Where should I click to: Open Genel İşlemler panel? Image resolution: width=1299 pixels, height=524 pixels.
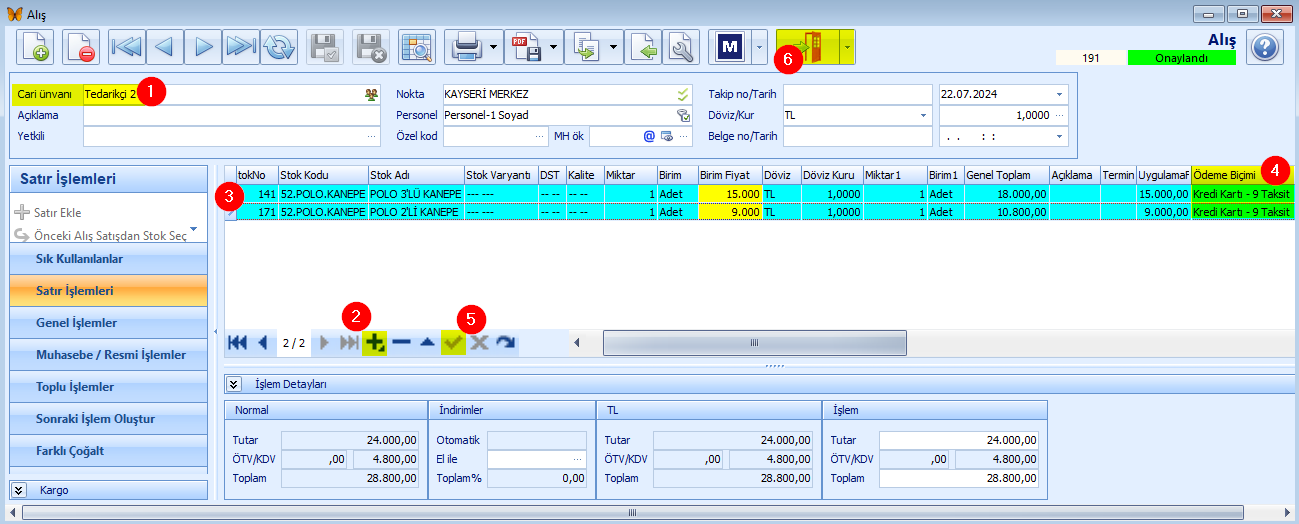tap(108, 323)
